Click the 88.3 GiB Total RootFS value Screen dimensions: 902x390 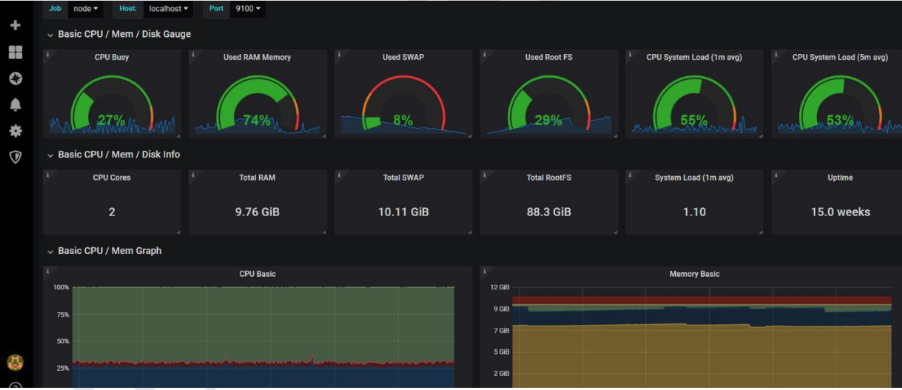click(x=549, y=212)
